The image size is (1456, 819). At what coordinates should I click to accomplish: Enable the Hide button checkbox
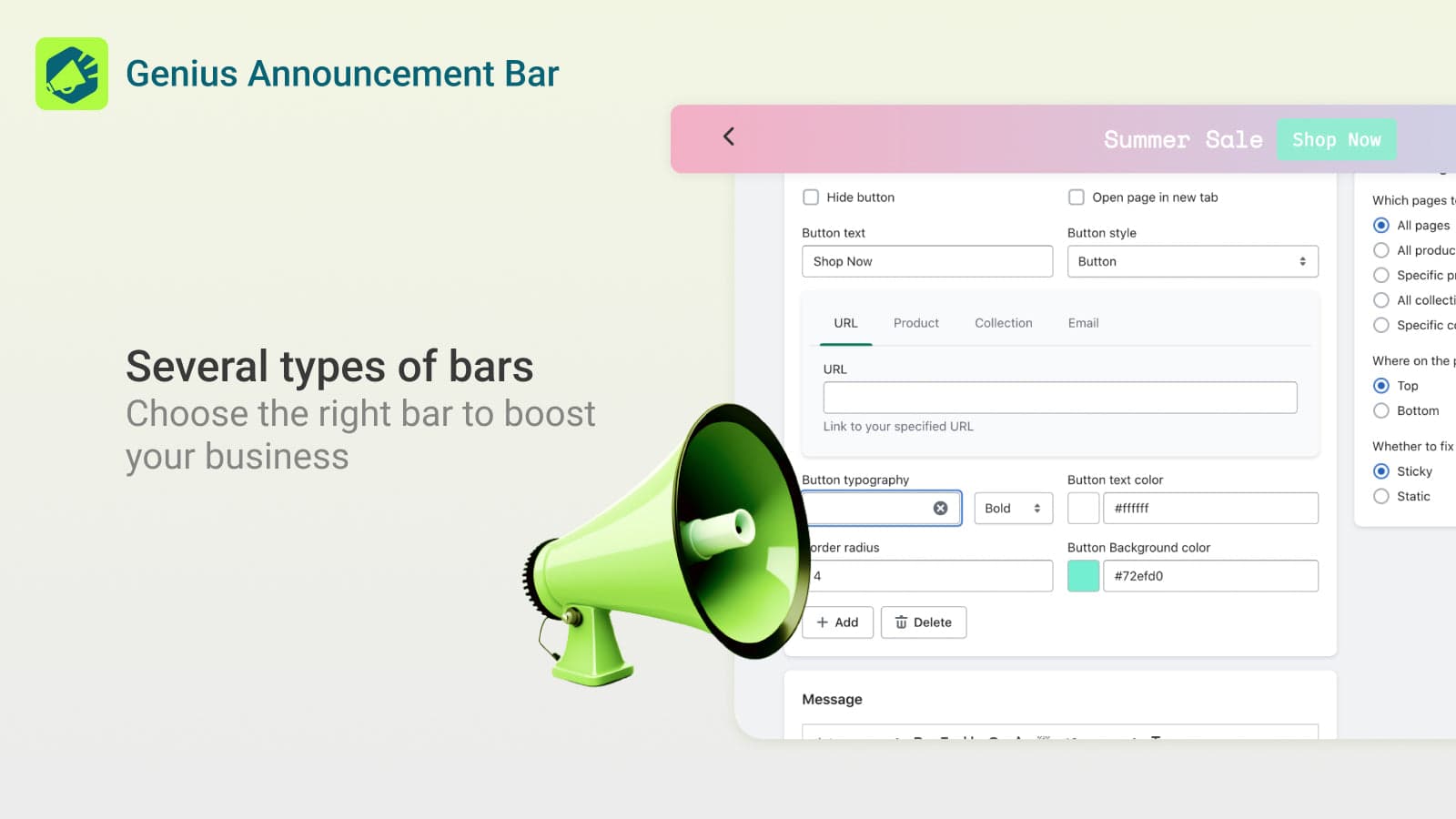click(x=811, y=197)
